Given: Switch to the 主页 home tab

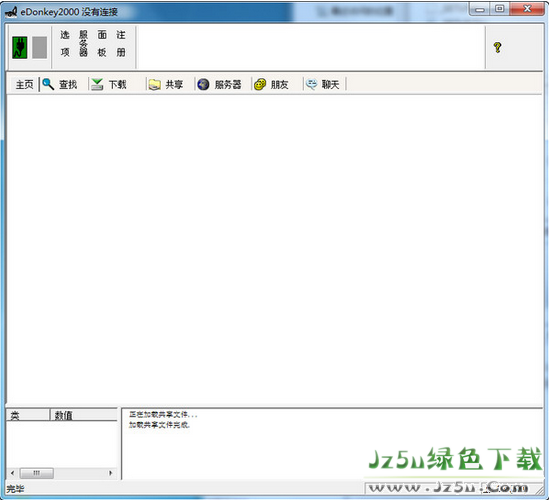Looking at the screenshot, I should pyautogui.click(x=24, y=84).
